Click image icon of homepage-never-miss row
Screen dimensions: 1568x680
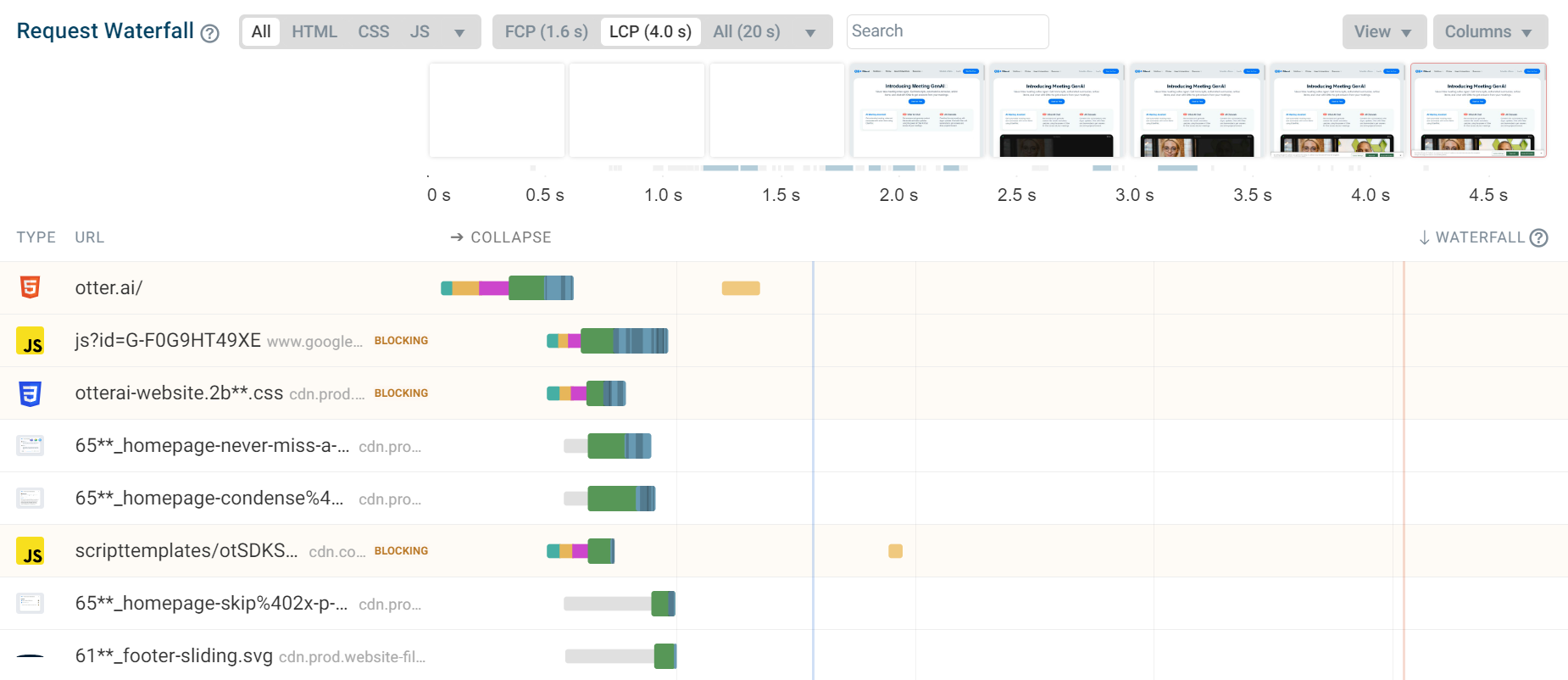[x=31, y=445]
